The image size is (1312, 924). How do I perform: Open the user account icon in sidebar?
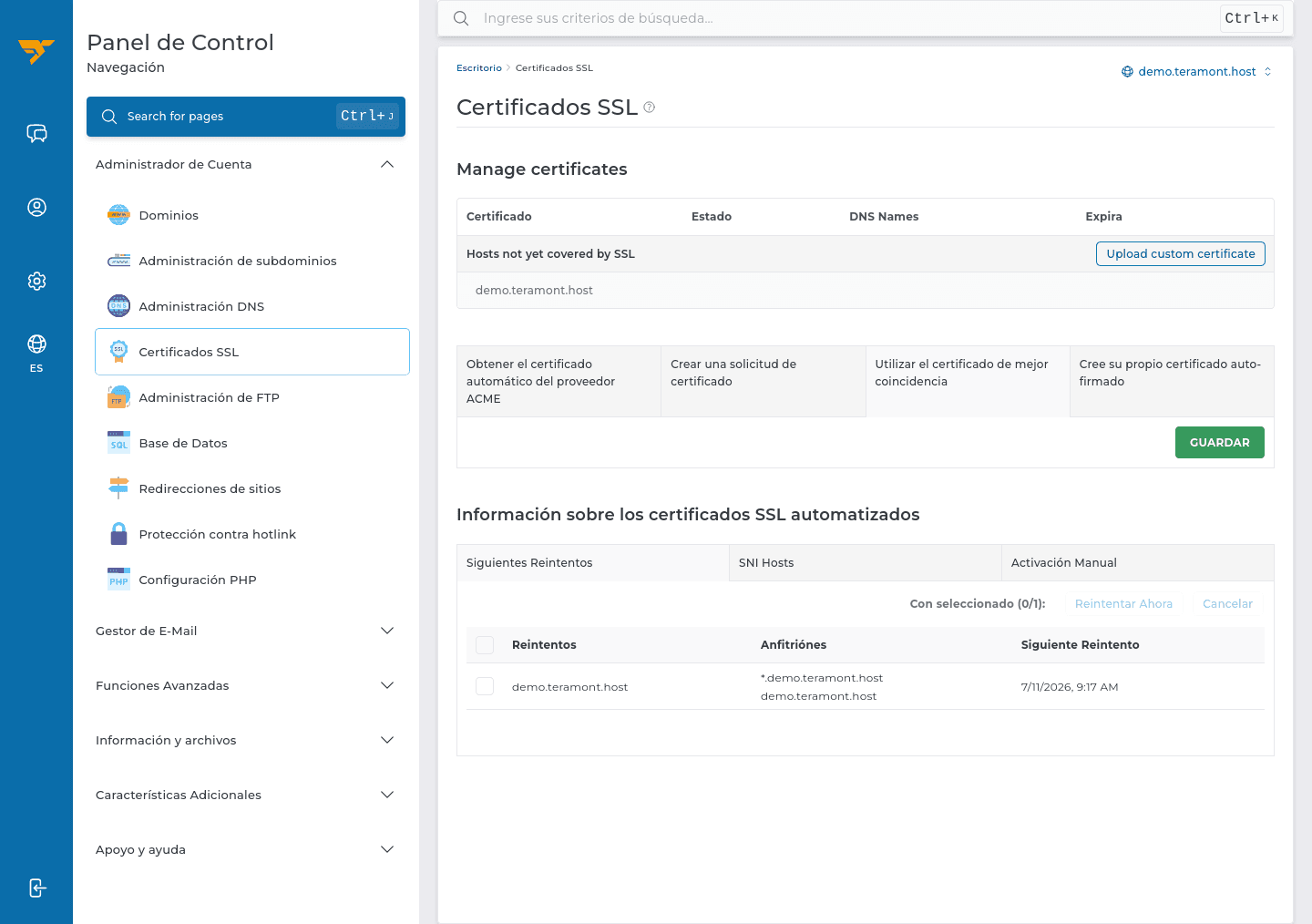coord(36,208)
